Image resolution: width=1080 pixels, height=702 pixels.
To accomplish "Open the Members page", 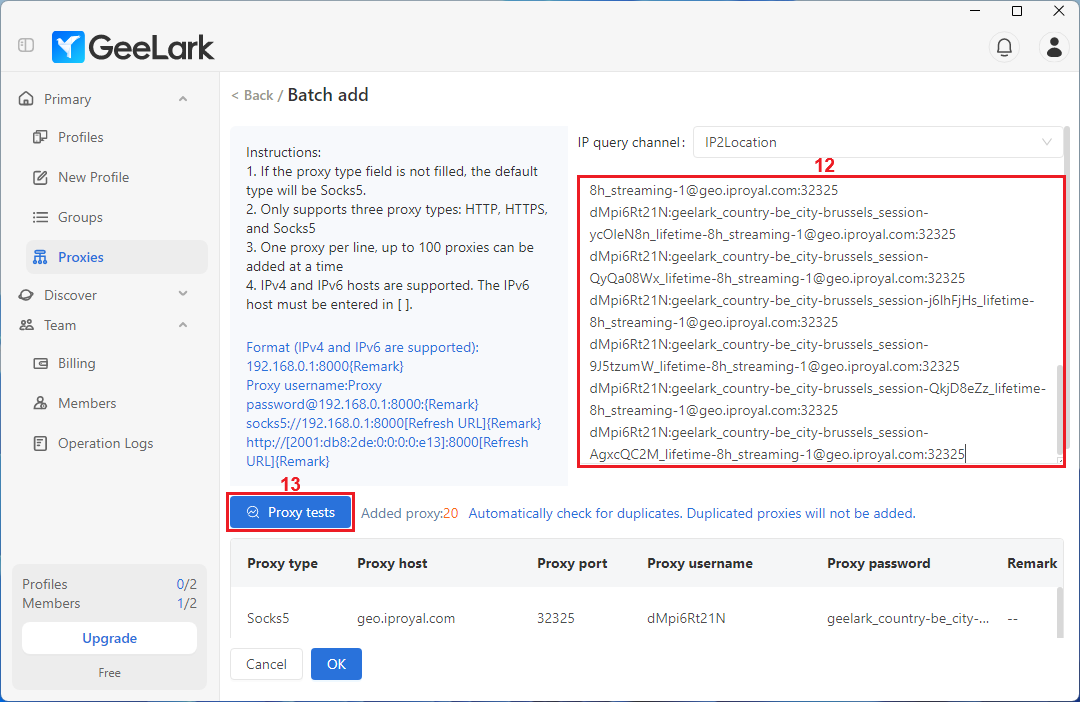I will (x=87, y=403).
